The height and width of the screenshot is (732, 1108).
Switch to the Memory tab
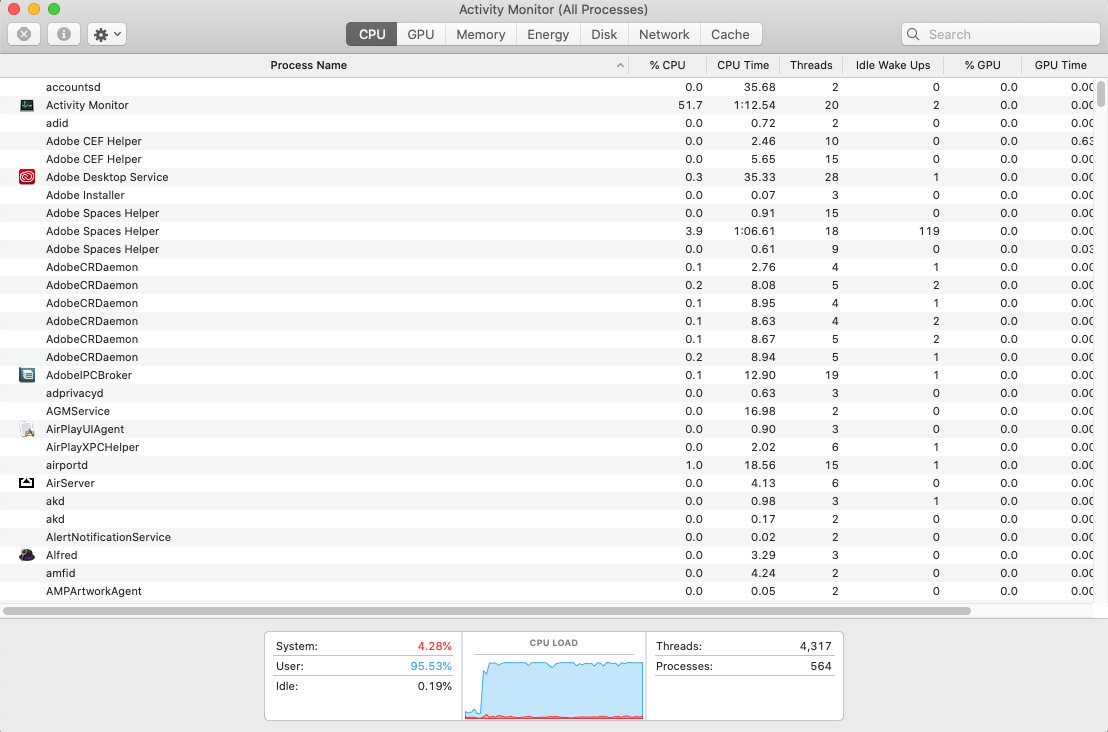click(481, 34)
